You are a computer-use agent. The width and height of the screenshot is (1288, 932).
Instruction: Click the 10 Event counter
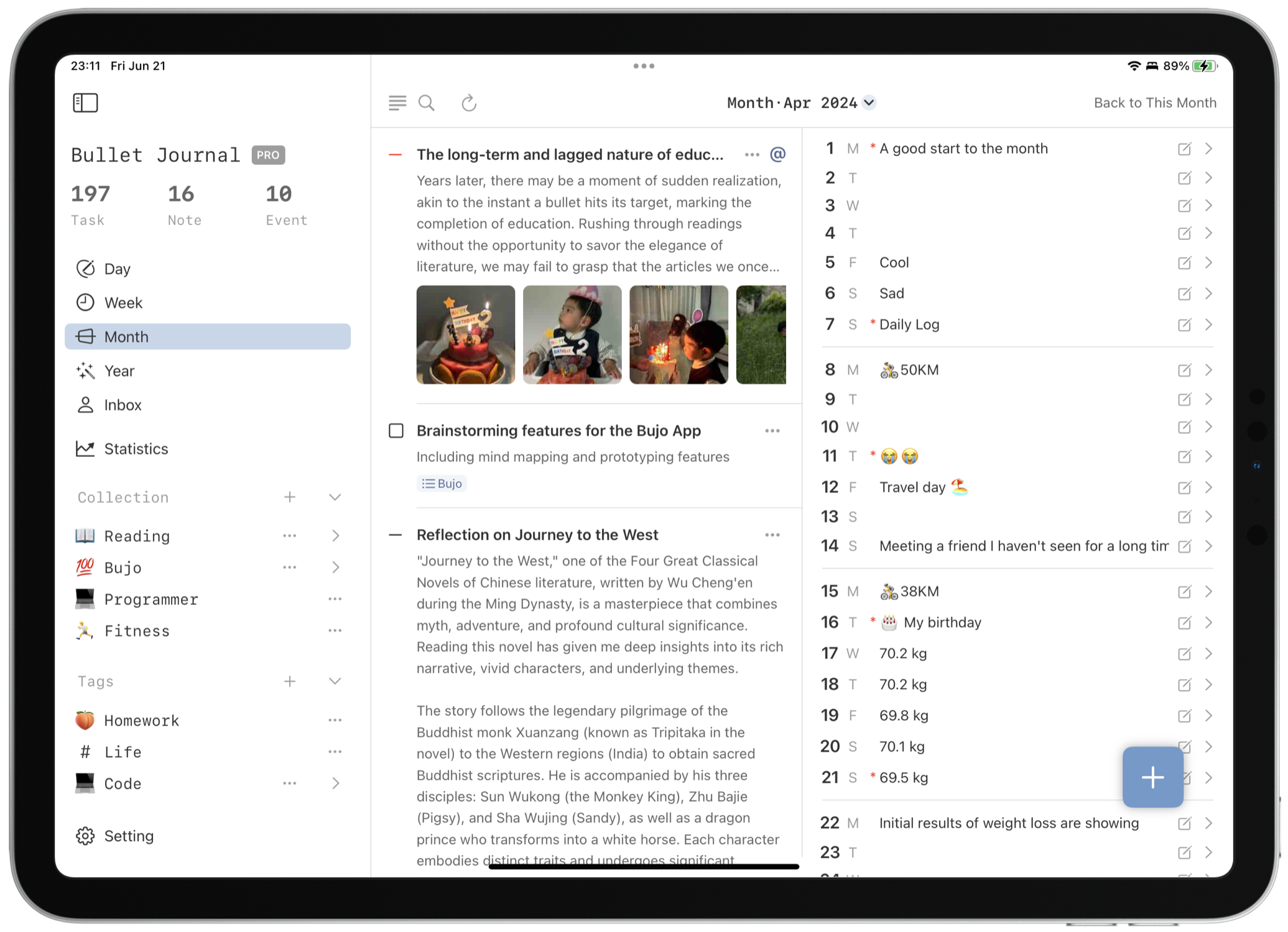(286, 205)
